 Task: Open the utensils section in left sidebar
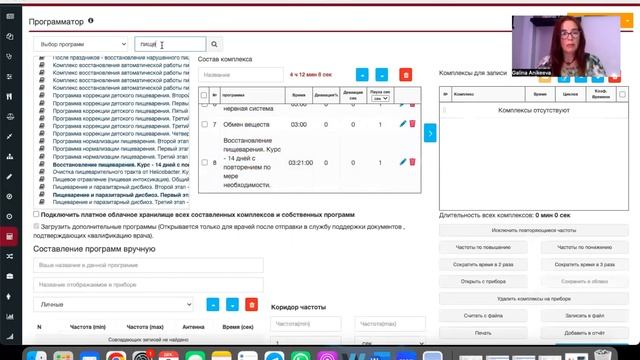coord(9,97)
